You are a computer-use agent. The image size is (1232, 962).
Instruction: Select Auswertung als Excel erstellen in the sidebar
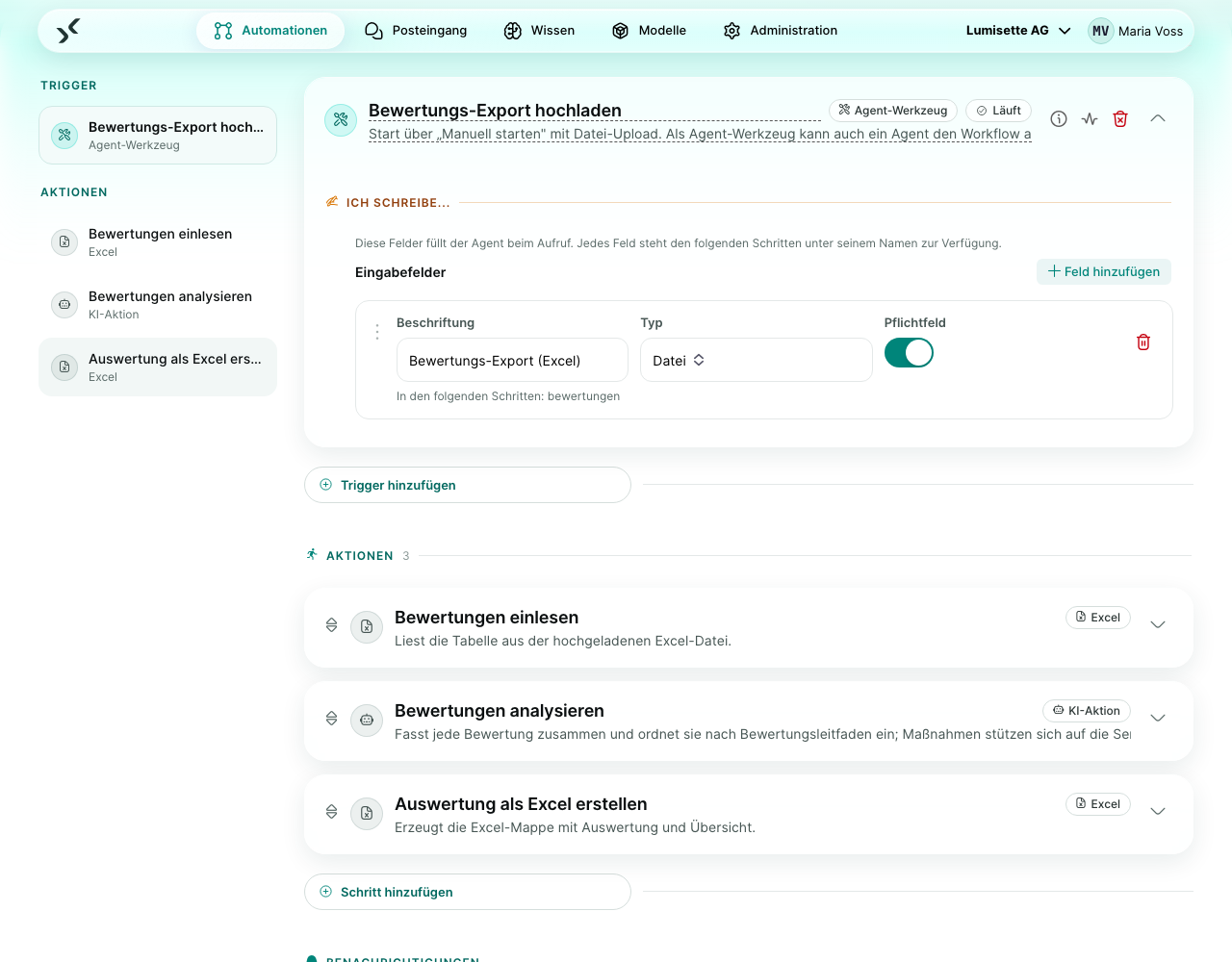click(x=158, y=367)
